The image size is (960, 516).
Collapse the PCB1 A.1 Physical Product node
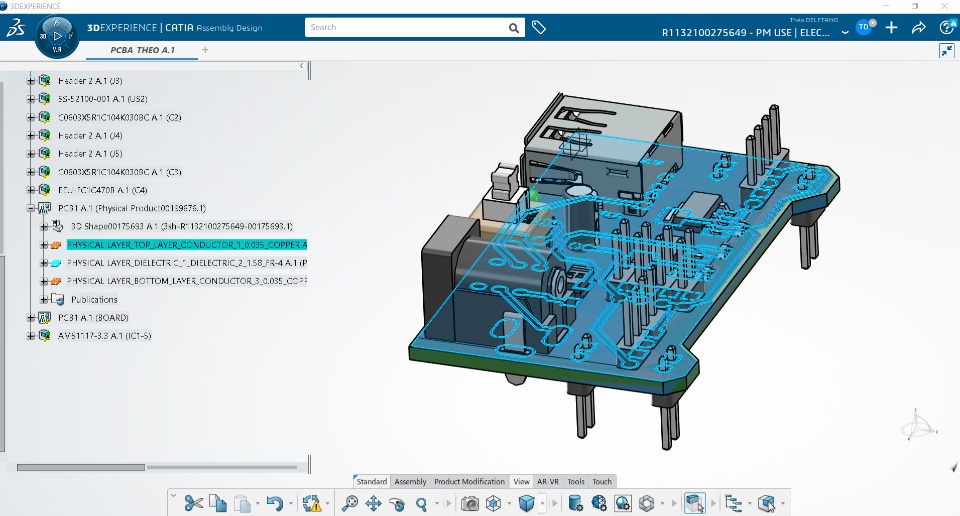(31, 208)
